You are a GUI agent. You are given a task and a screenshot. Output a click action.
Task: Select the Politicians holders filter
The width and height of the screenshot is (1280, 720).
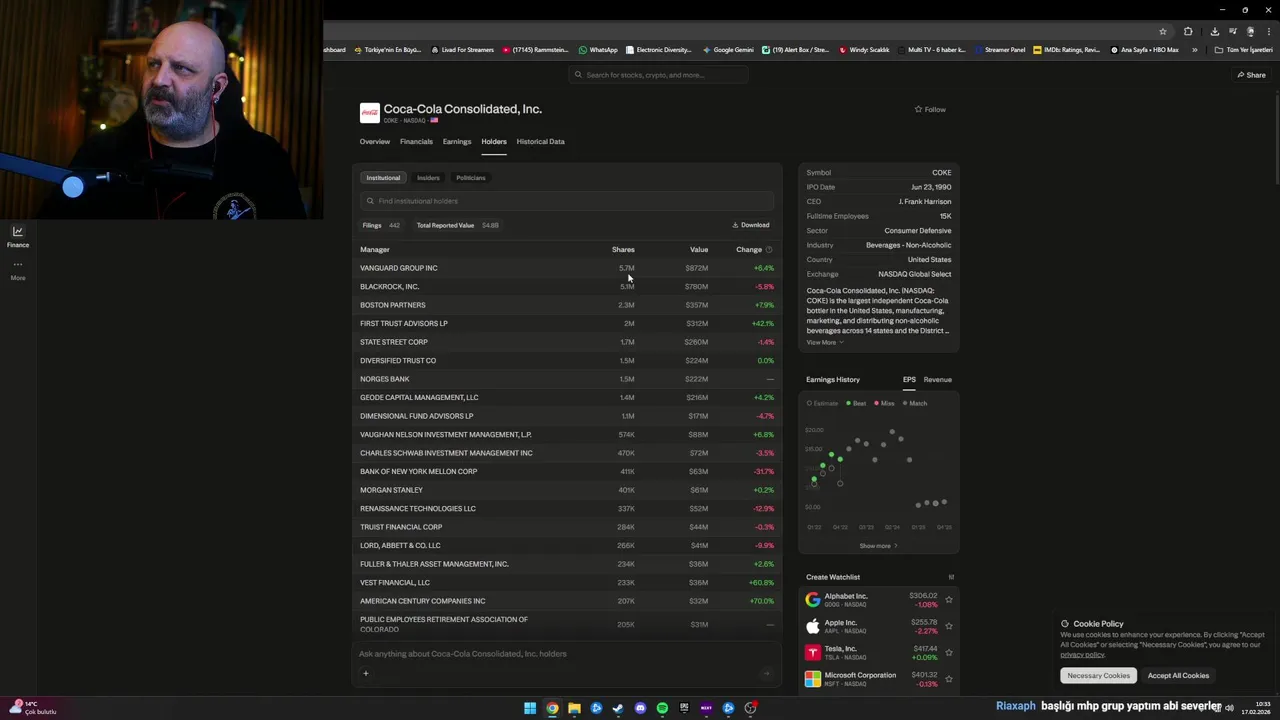pyautogui.click(x=471, y=178)
